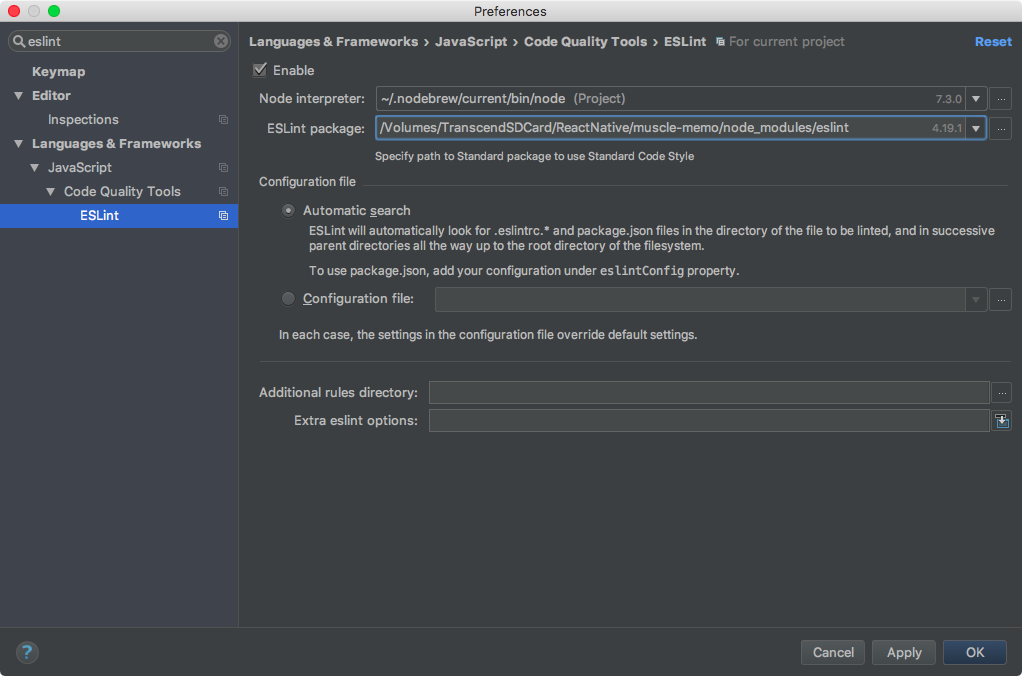Open the ESLint package dropdown
Screen dimensions: 1022x676
tap(976, 128)
